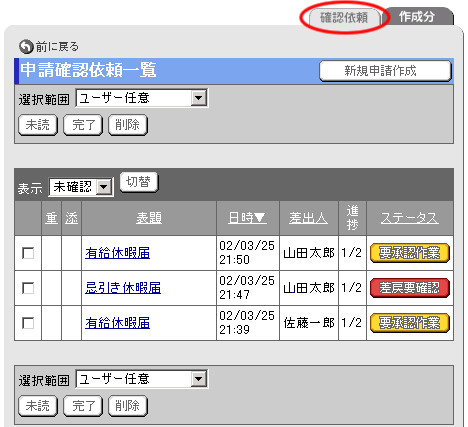Screen dimensions: 468x427
Task: Check the box for 忌引き休暇届 row
Action: 28,288
